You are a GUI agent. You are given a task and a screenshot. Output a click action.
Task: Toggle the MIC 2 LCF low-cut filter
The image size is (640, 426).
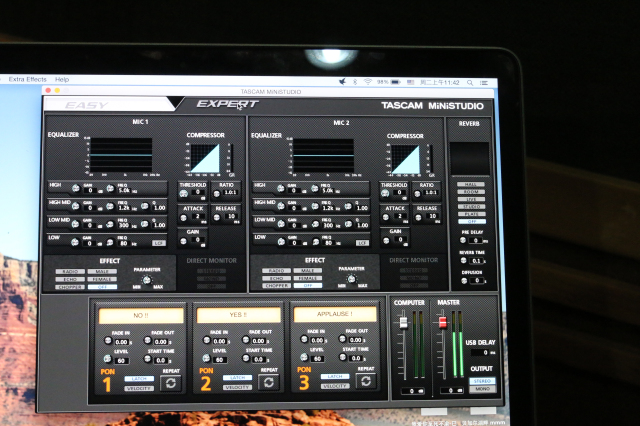[362, 243]
